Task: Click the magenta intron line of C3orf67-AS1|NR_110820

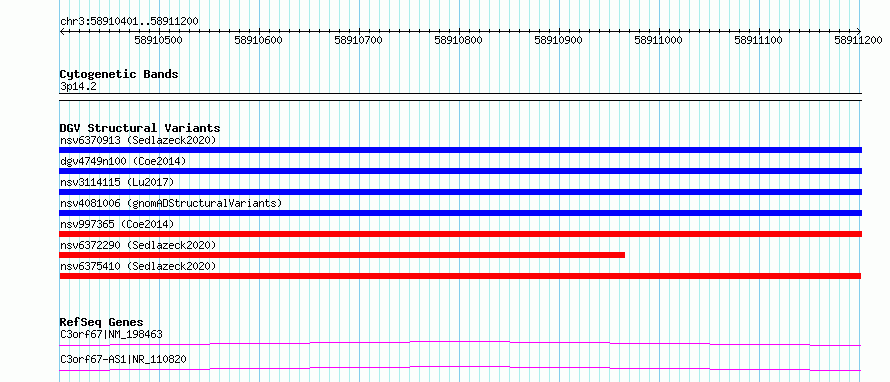Action: click(460, 367)
